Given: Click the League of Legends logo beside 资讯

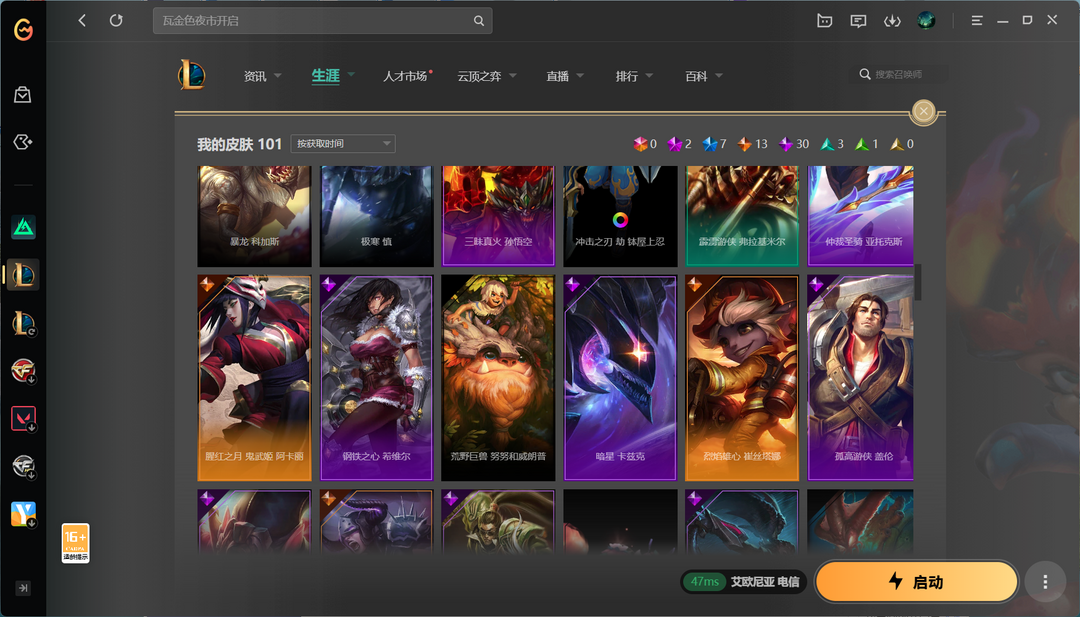Looking at the screenshot, I should tap(191, 74).
